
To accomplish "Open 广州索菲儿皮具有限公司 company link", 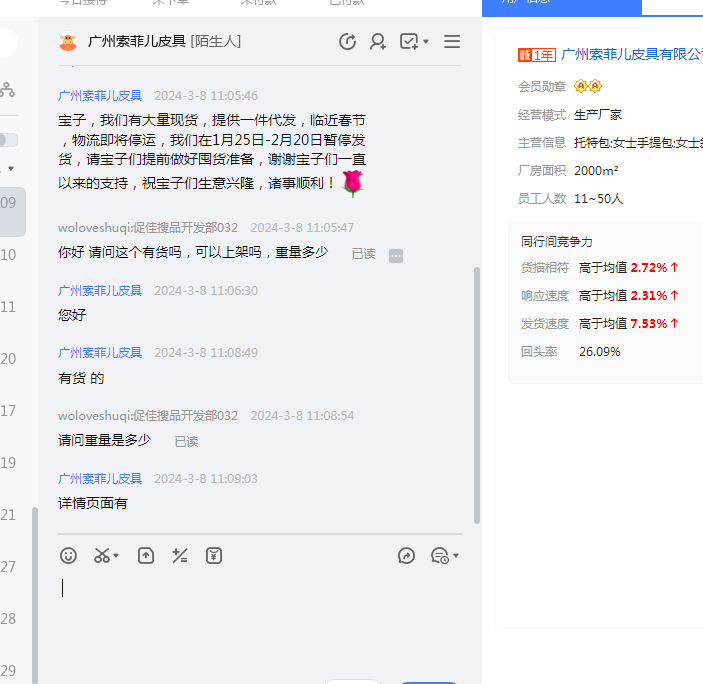I will coord(631,55).
